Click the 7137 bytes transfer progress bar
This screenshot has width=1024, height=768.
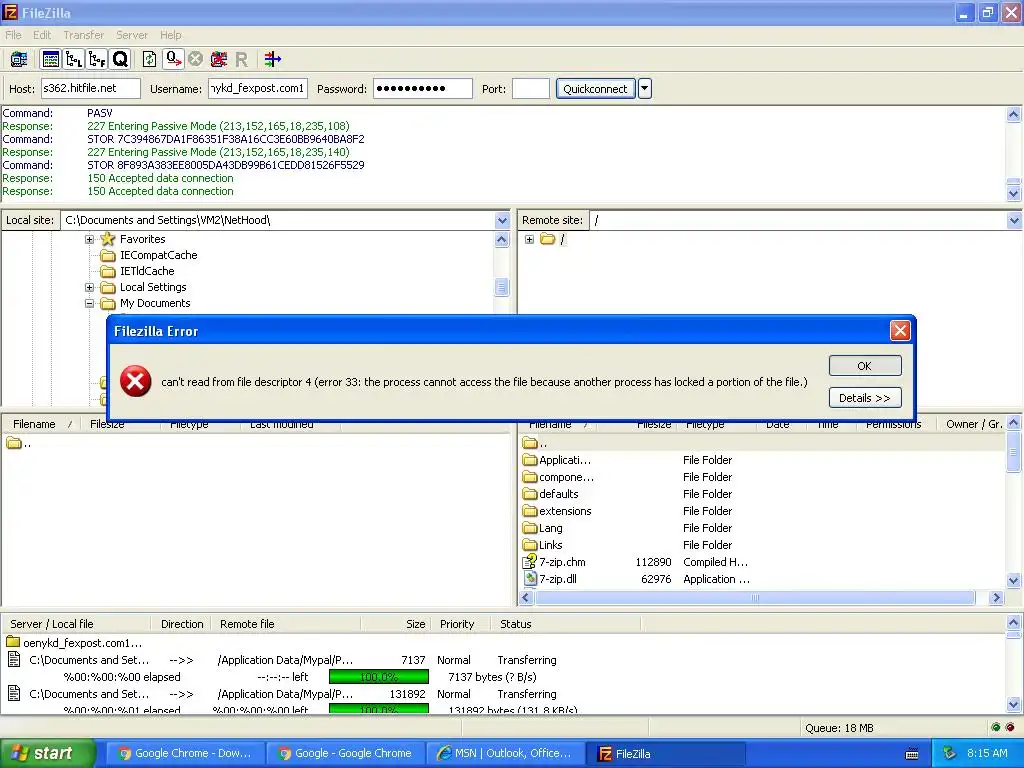pyautogui.click(x=379, y=677)
